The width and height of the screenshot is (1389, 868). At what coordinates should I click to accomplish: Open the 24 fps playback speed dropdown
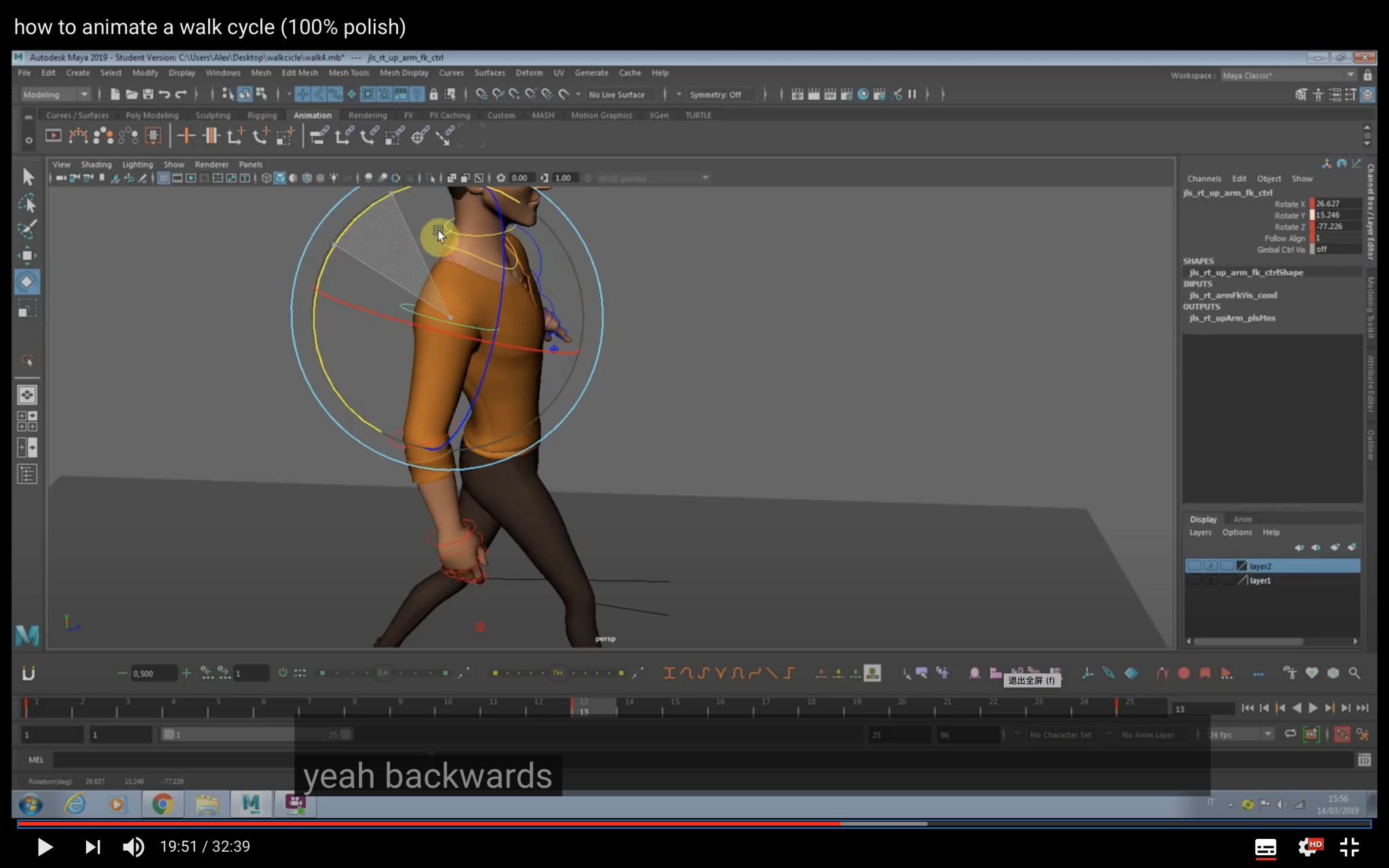click(x=1269, y=734)
